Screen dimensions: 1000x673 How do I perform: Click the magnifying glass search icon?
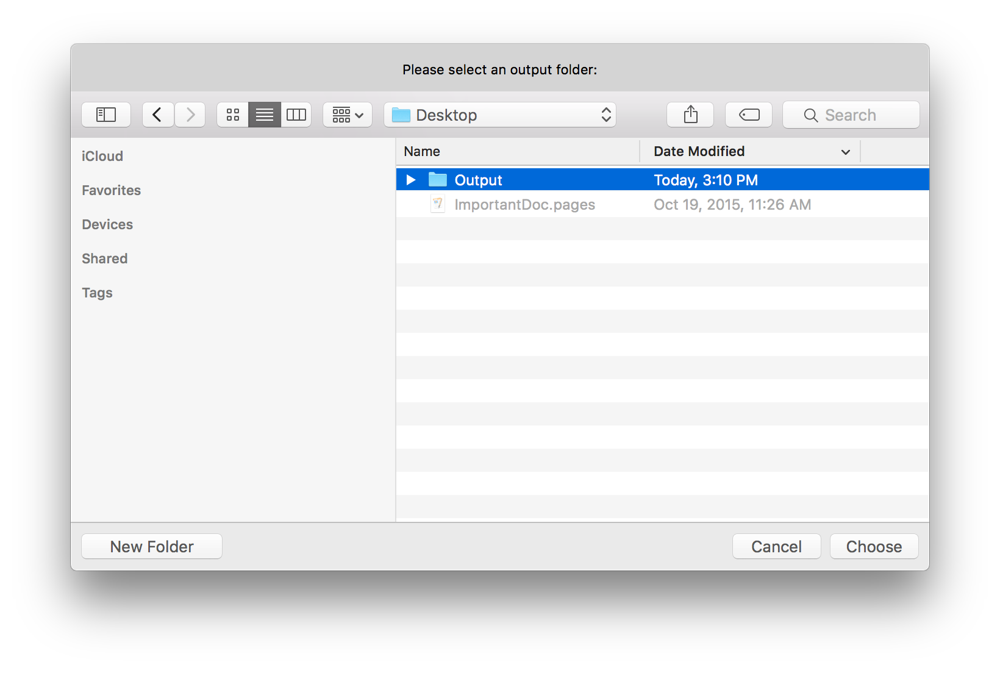point(811,115)
